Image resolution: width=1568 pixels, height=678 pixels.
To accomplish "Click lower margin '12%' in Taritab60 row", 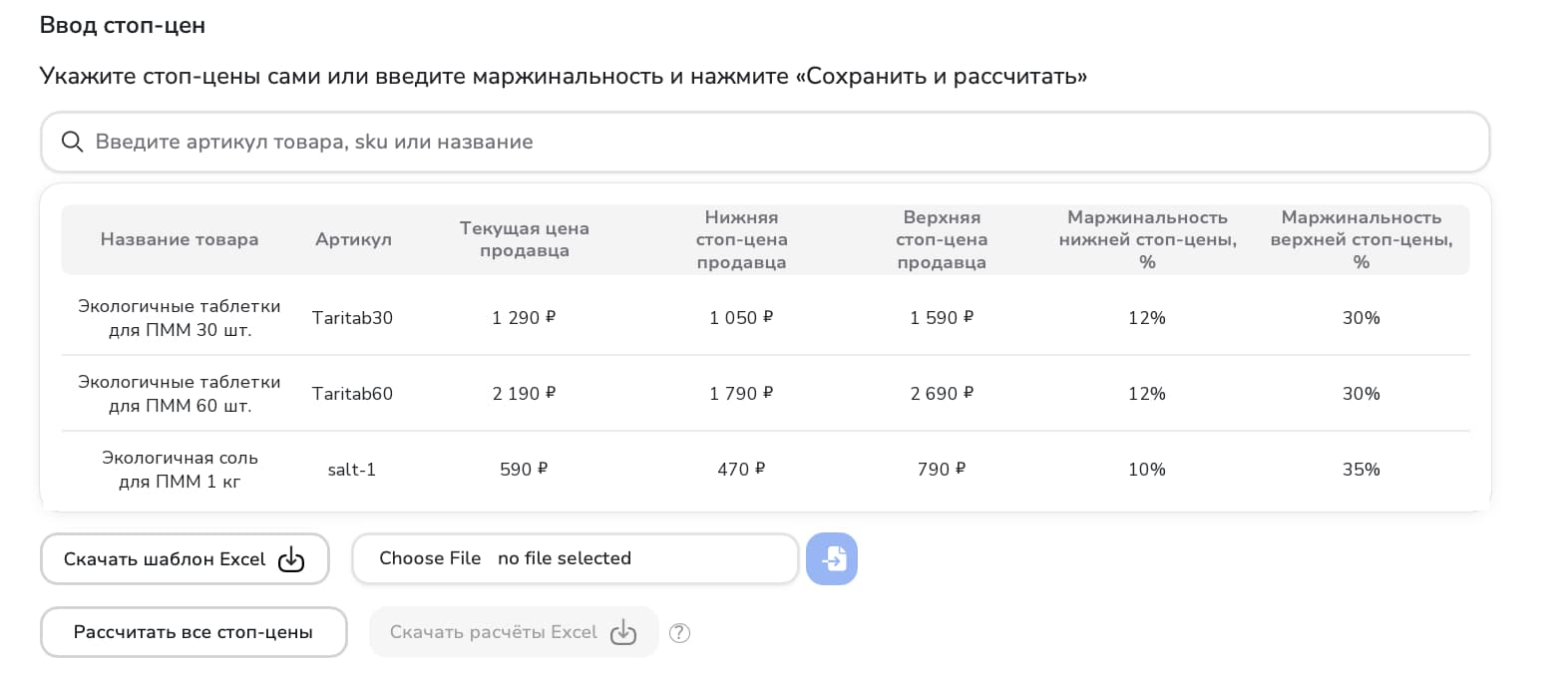I will (1147, 394).
